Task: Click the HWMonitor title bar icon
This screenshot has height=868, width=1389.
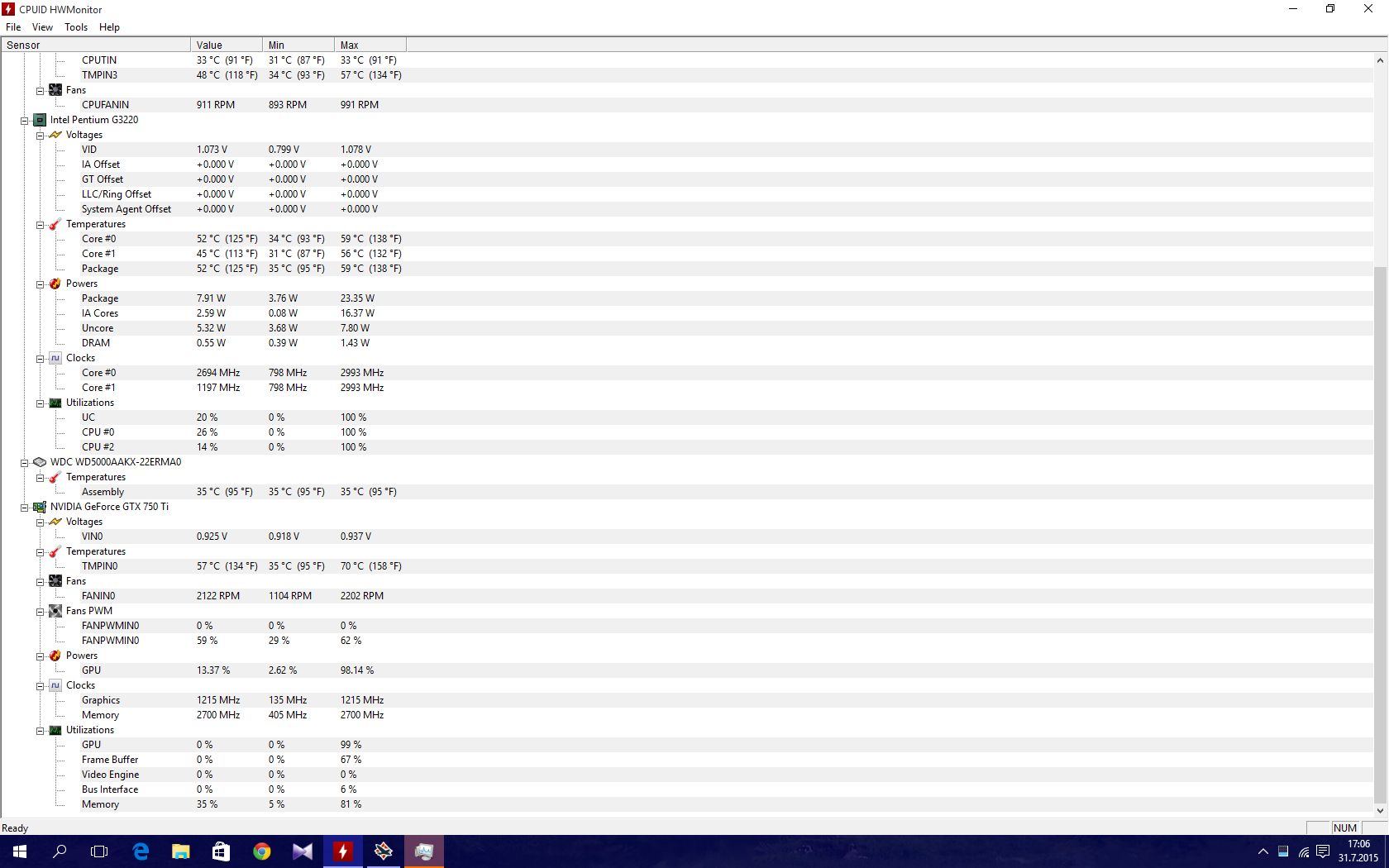Action: (8, 9)
